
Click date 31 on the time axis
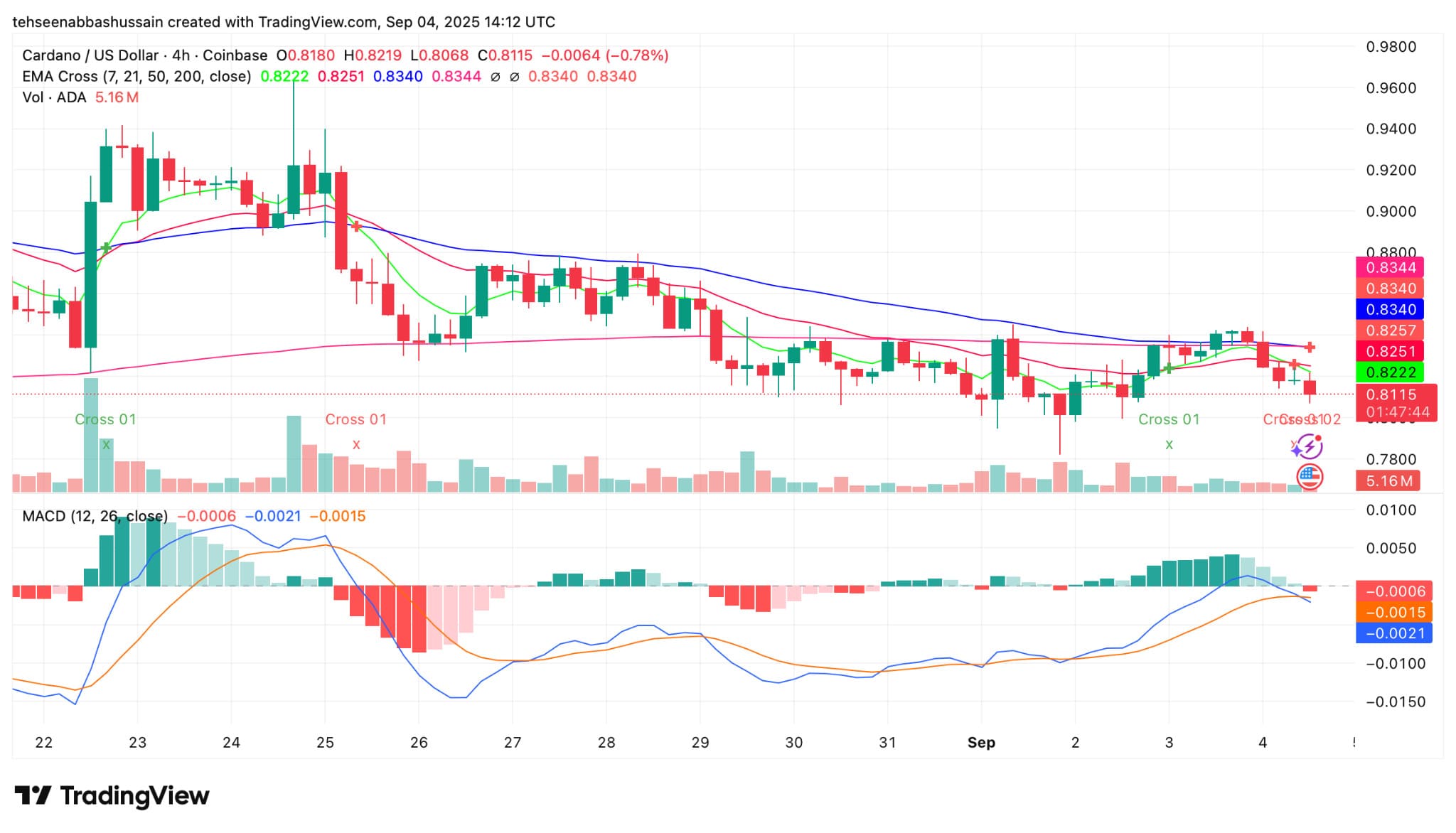pyautogui.click(x=887, y=743)
